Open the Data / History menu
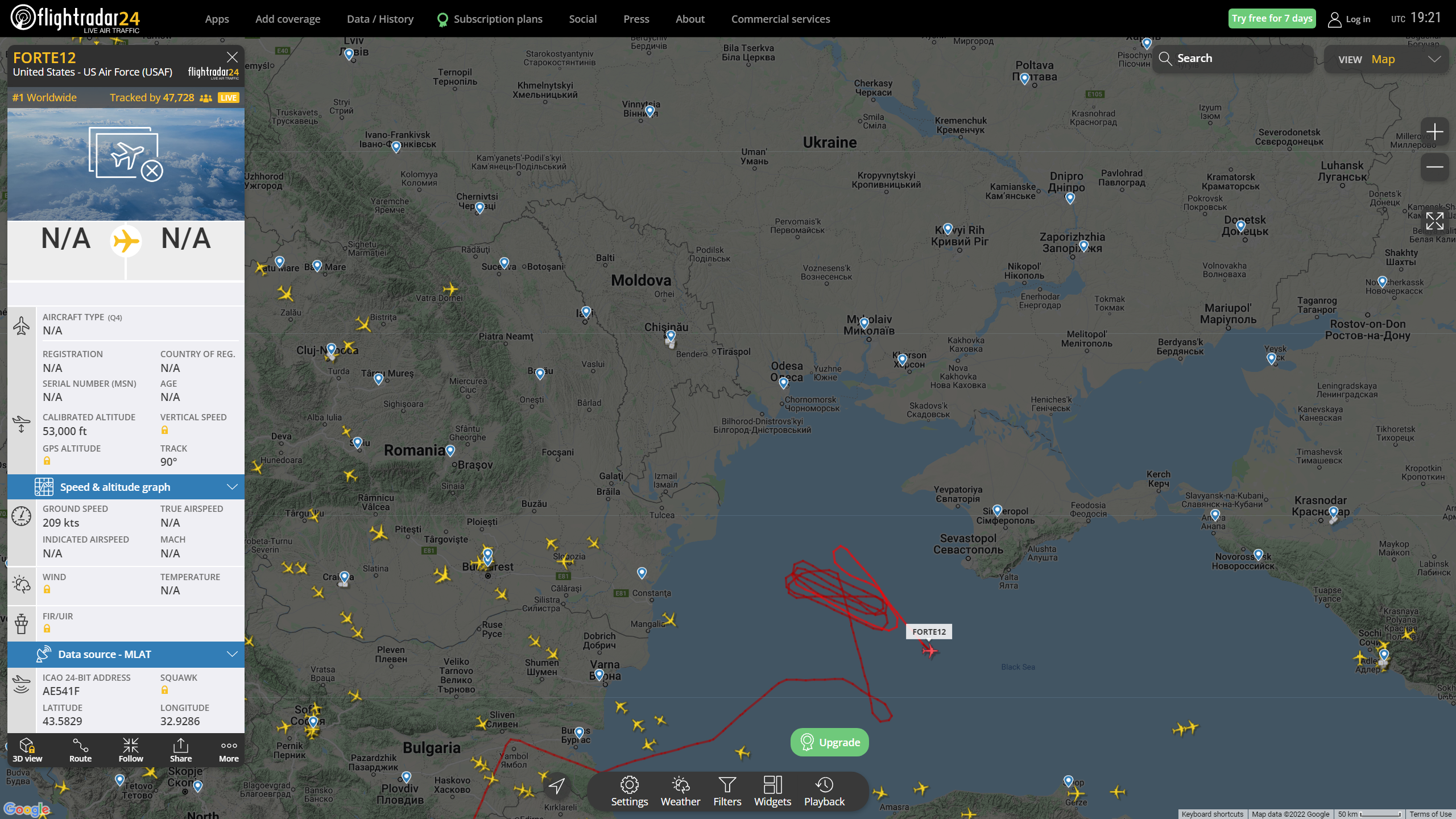Image resolution: width=1456 pixels, height=819 pixels. (380, 19)
